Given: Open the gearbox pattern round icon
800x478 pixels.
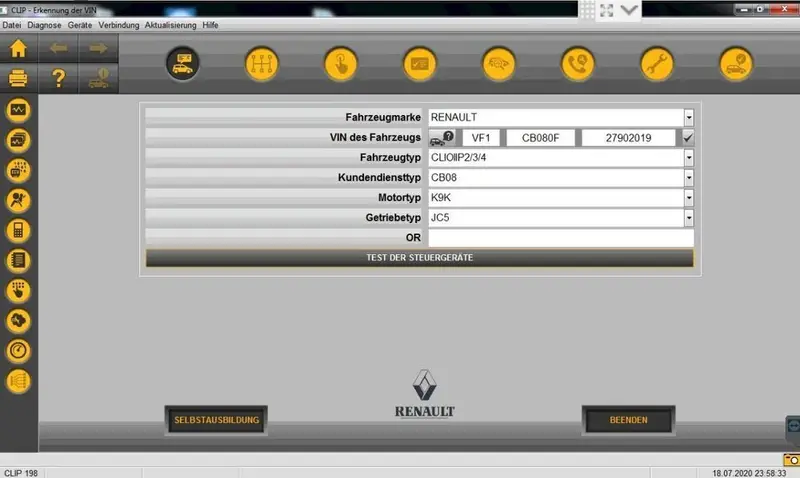Looking at the screenshot, I should pos(262,64).
